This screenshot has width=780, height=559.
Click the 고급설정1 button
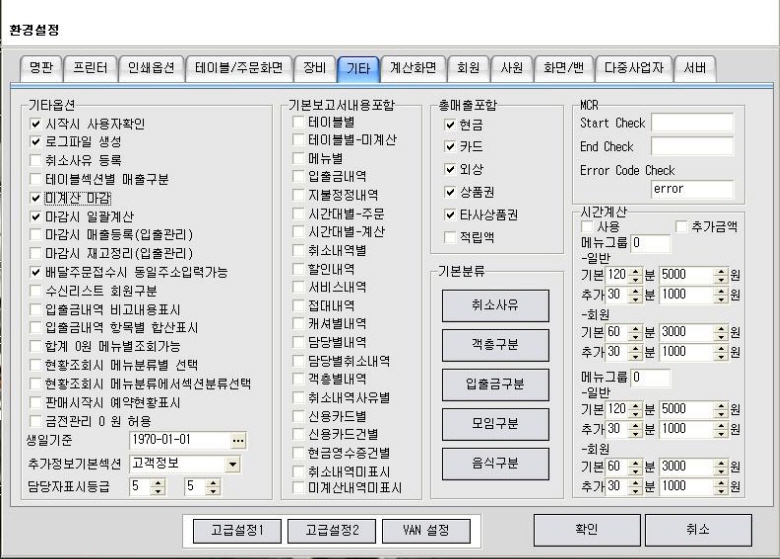tap(237, 530)
